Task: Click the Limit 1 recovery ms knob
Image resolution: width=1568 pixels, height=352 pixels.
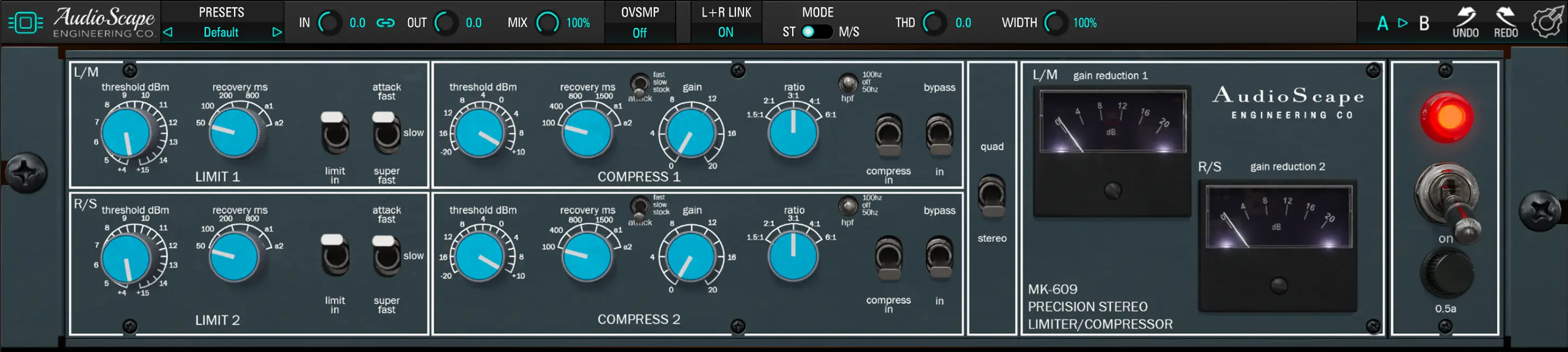Action: pyautogui.click(x=234, y=133)
